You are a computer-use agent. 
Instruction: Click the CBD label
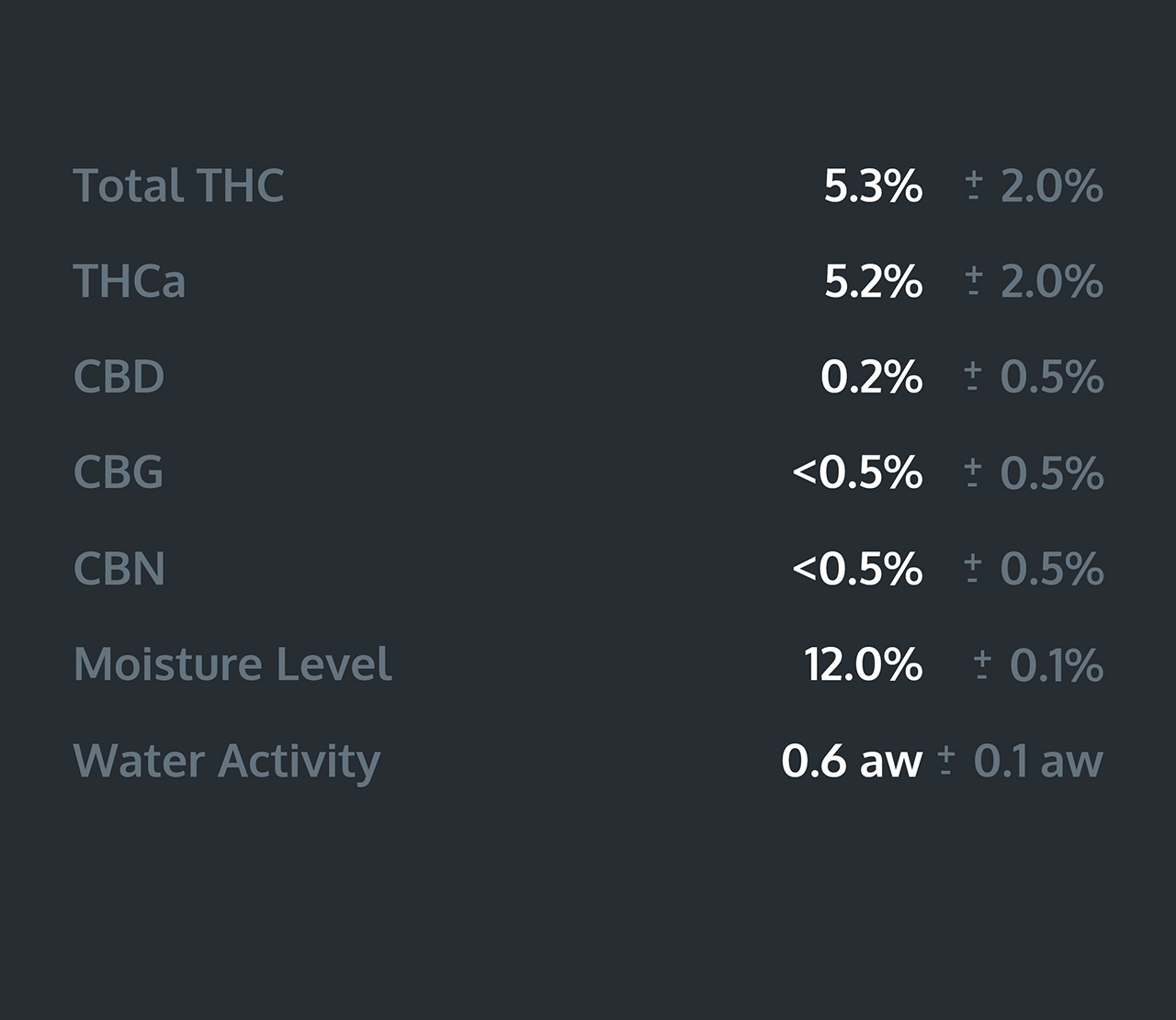119,377
